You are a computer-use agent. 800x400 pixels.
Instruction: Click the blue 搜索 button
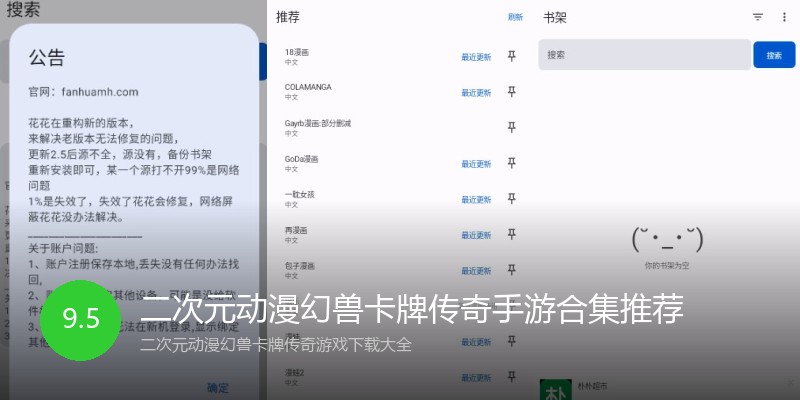coord(774,55)
